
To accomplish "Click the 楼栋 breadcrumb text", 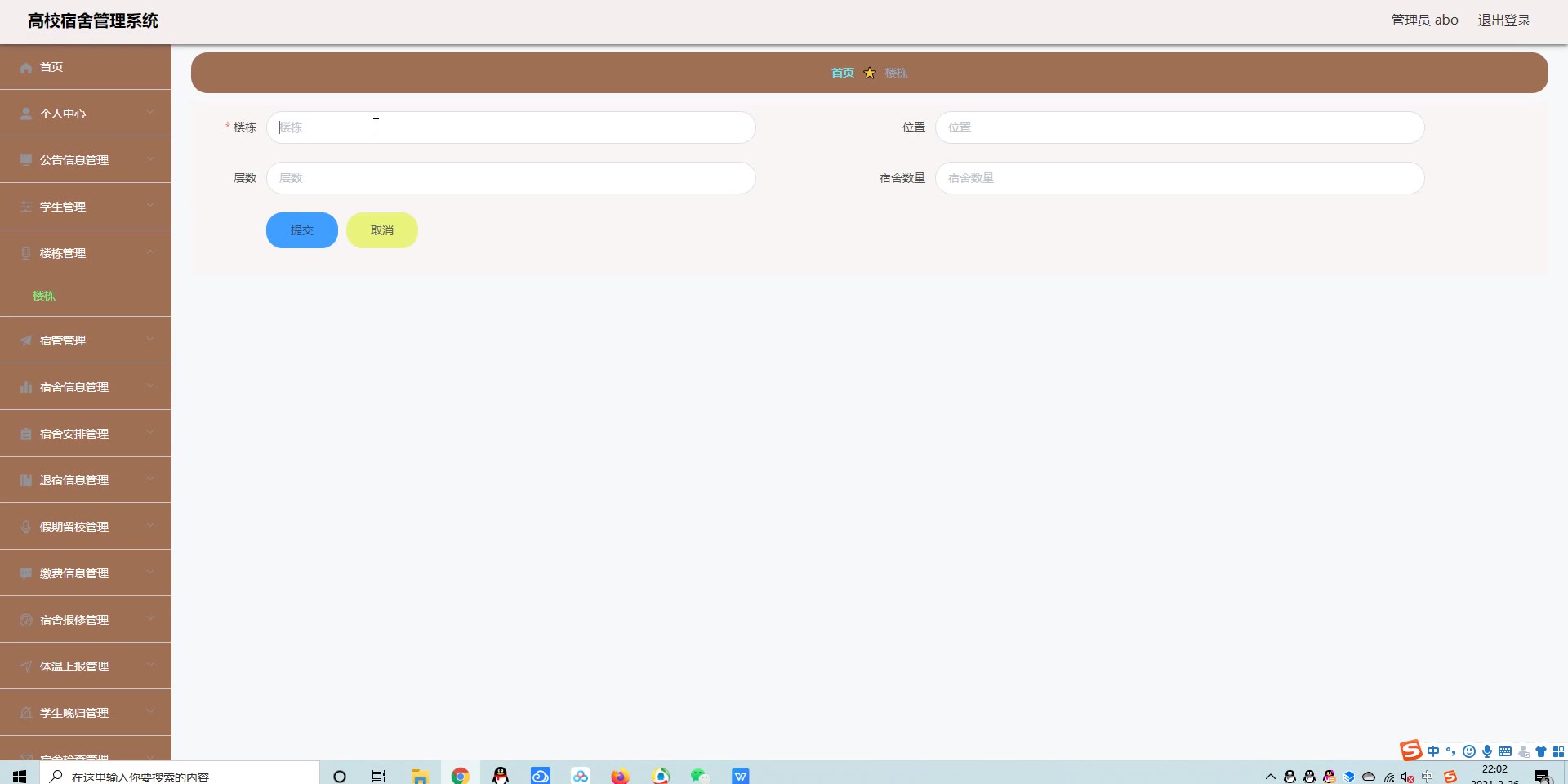I will tap(896, 73).
